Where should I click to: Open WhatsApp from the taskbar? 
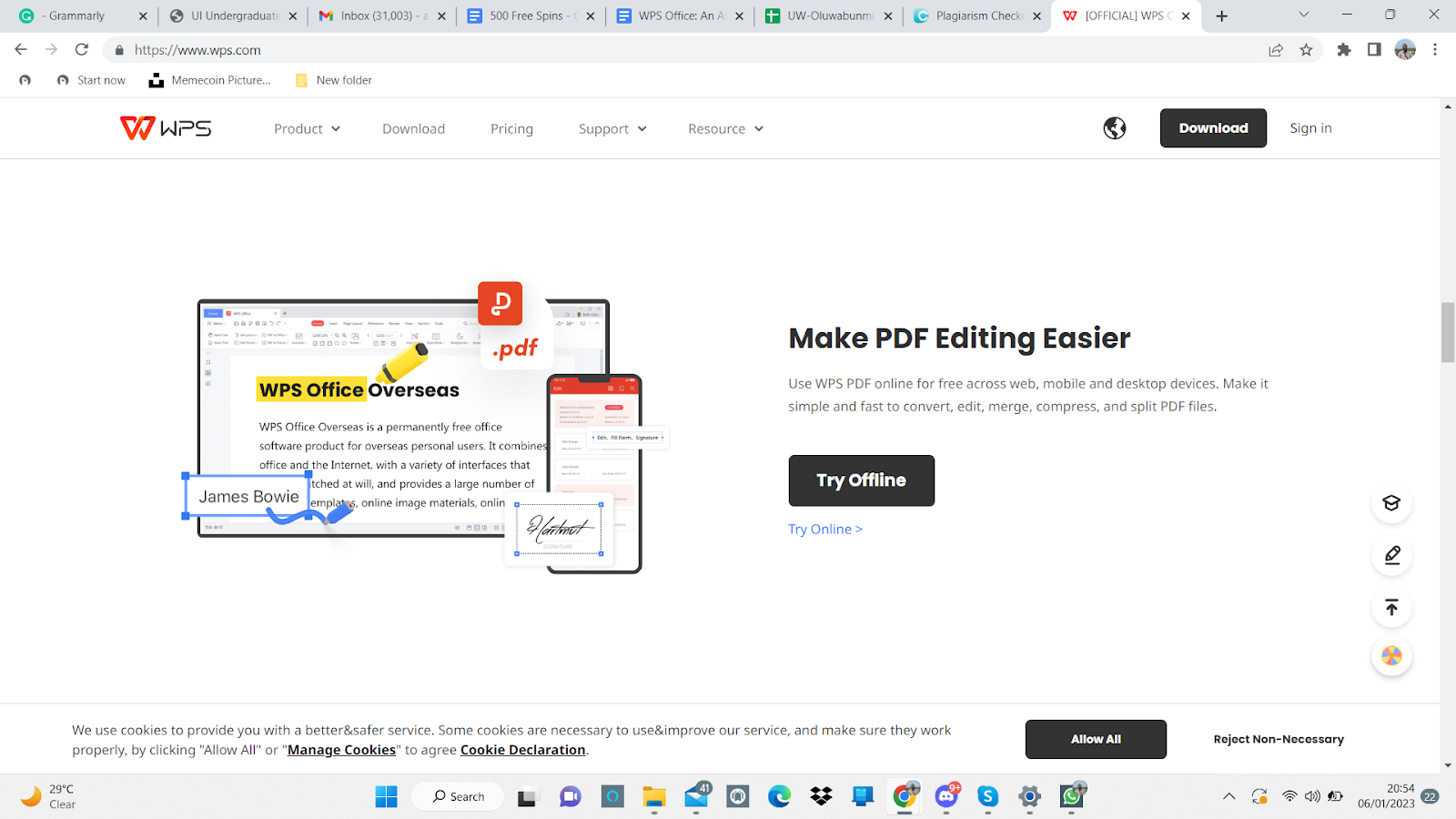(1072, 797)
